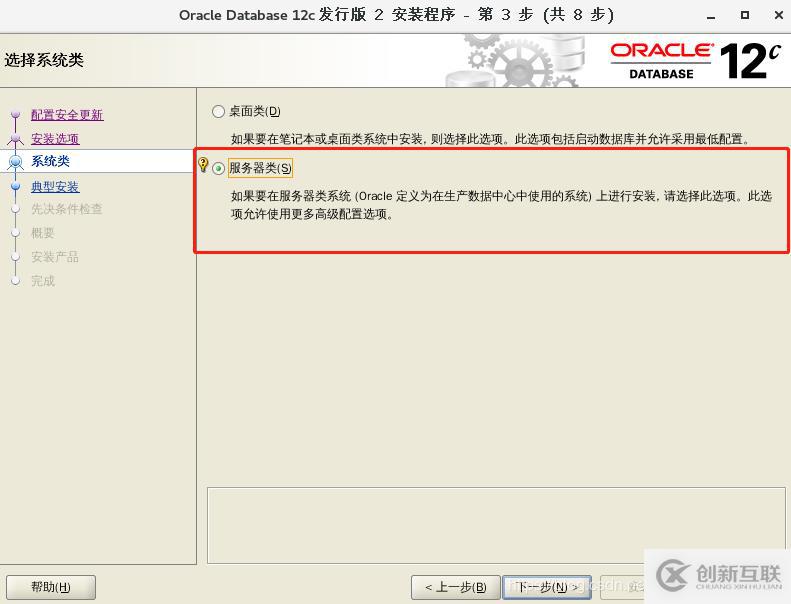Screen dimensions: 791x604
Task: Proceed with the 下一步(N) button
Action: coord(546,587)
